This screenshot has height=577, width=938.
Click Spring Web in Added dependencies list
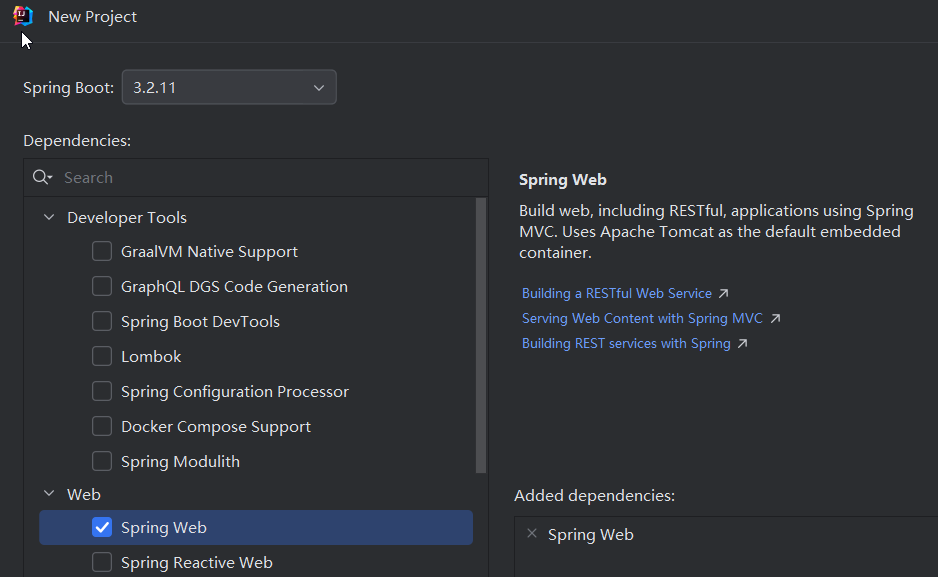pyautogui.click(x=590, y=535)
